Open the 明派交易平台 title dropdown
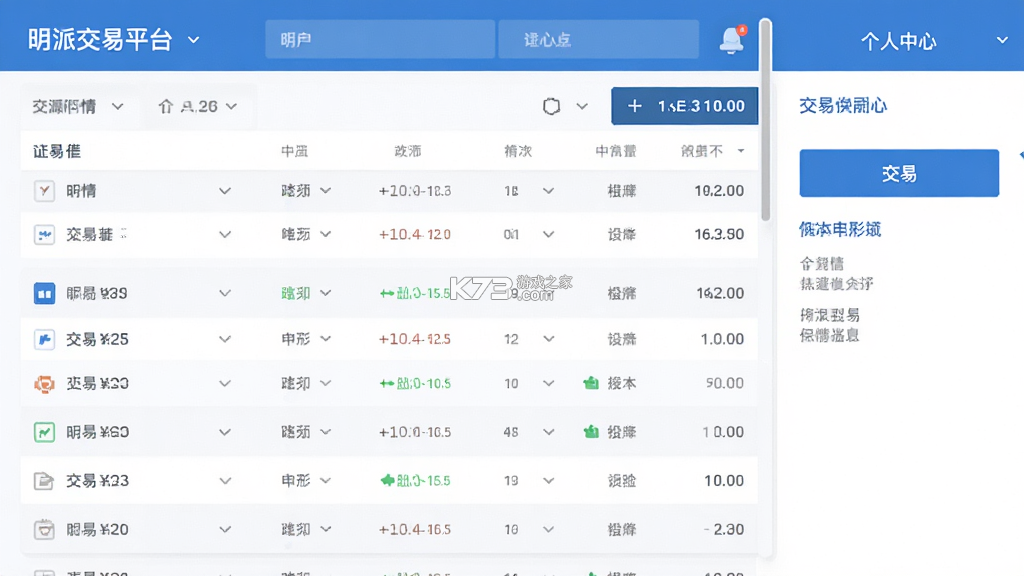 point(193,40)
